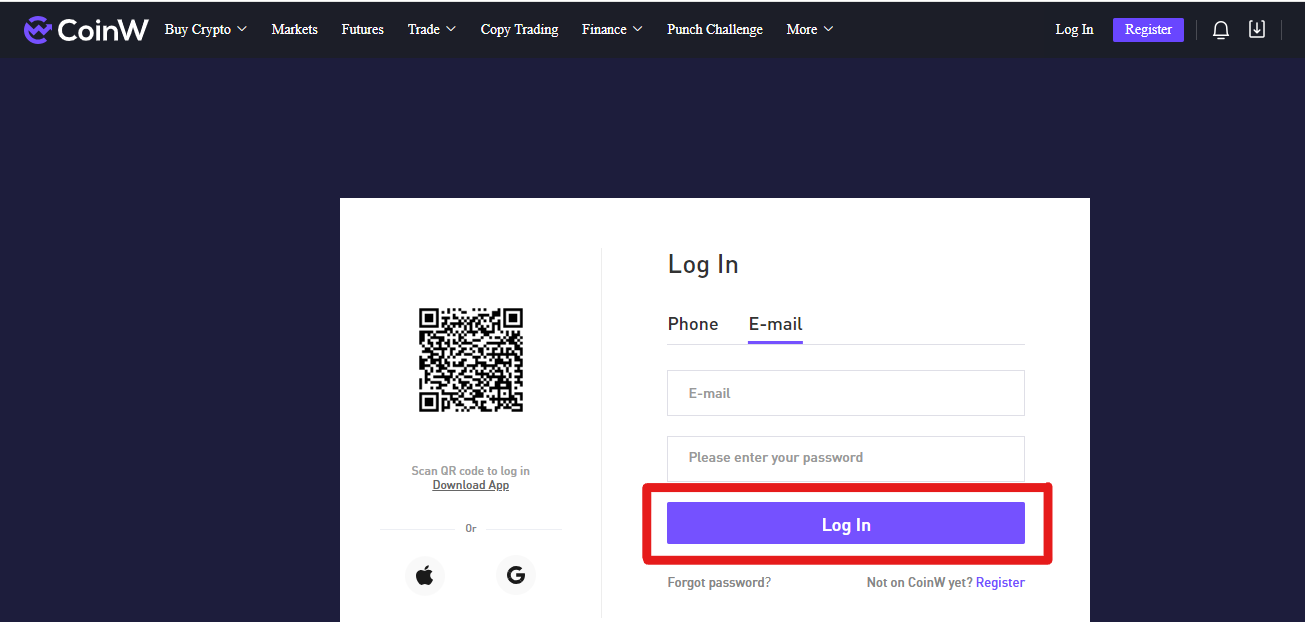Focus the E-mail input field
The width and height of the screenshot is (1305, 622).
846,393
